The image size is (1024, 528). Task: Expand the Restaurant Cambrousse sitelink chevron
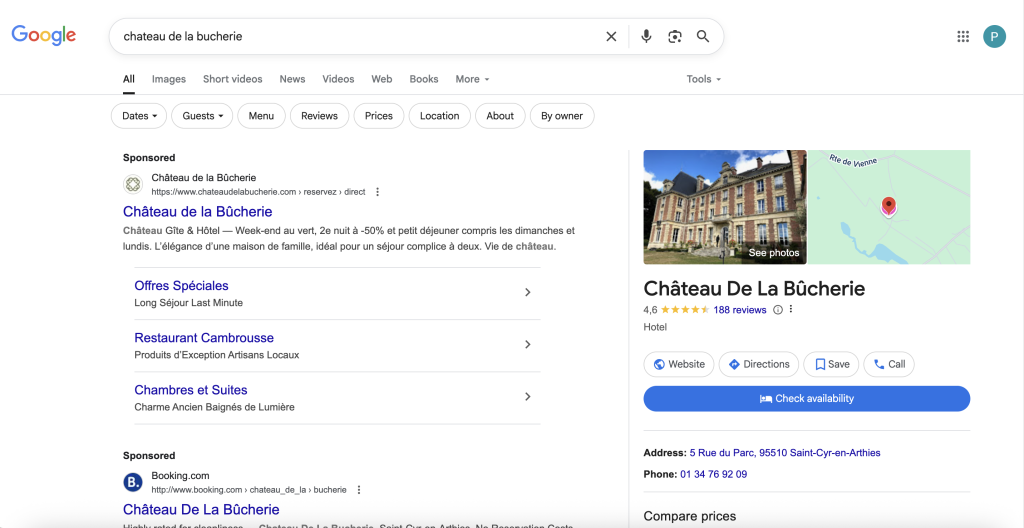528,344
